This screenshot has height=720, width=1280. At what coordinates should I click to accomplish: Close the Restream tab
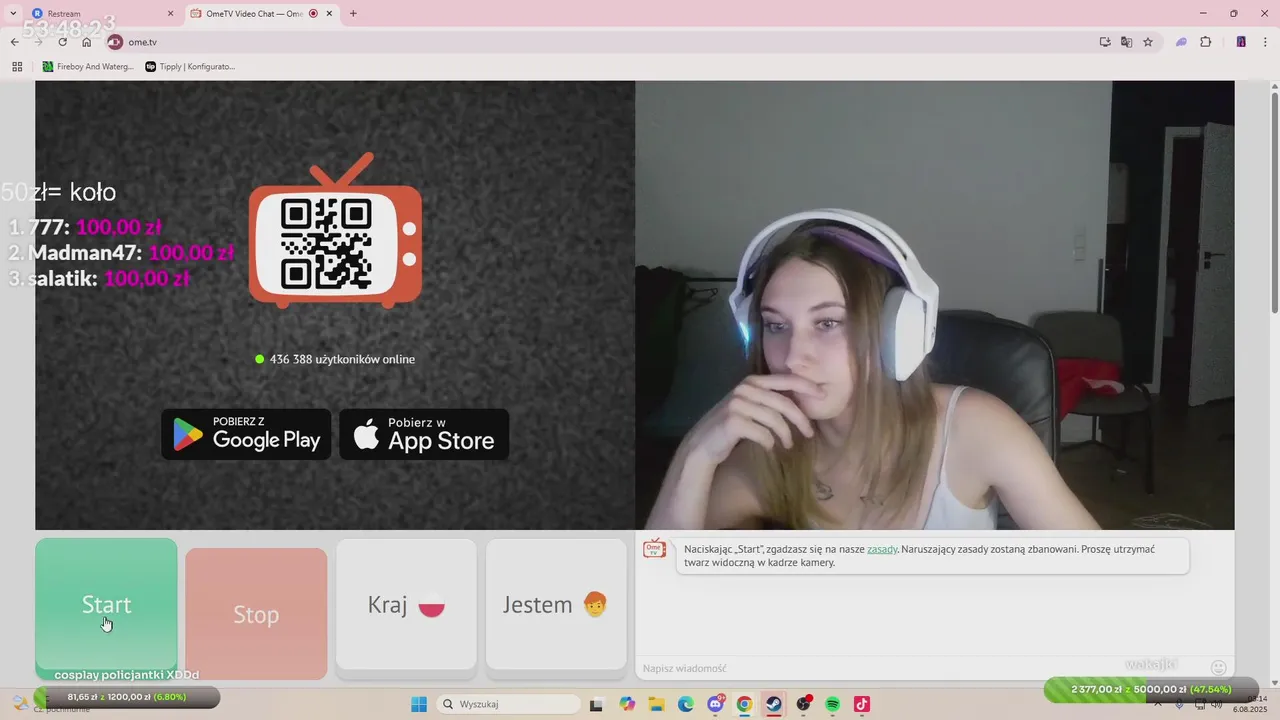click(x=170, y=14)
